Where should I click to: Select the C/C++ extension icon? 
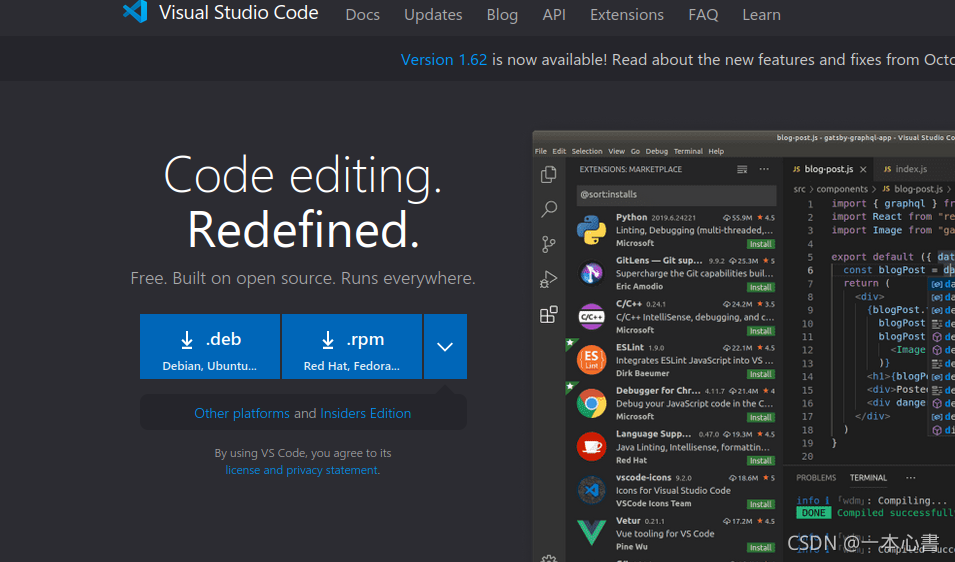[591, 317]
